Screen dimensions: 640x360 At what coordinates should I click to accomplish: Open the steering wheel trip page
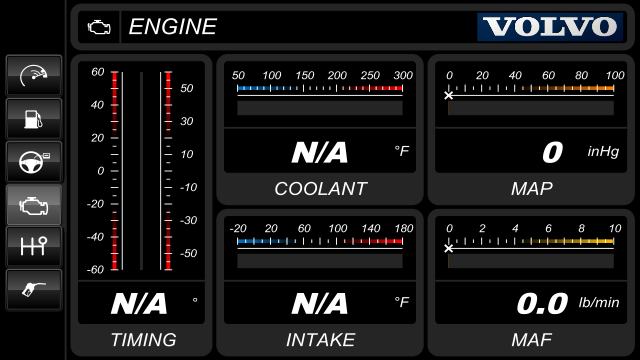pyautogui.click(x=33, y=161)
